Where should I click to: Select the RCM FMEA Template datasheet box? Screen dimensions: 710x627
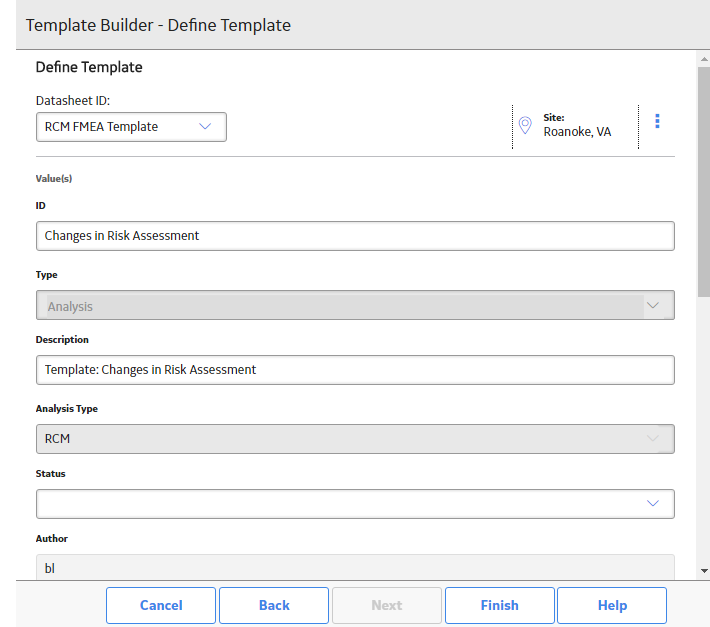tap(131, 127)
